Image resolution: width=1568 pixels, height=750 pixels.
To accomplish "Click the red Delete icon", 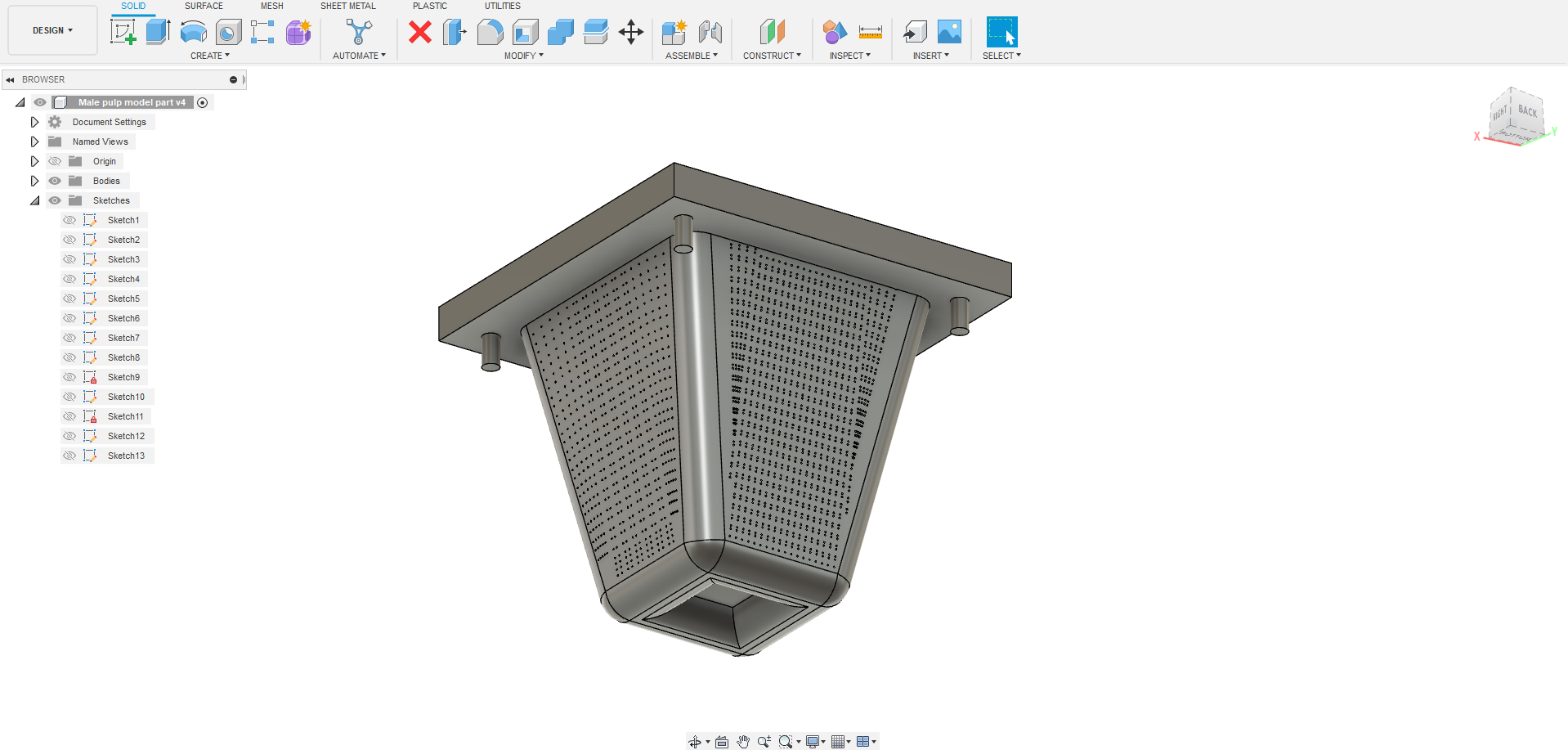I will coord(420,32).
